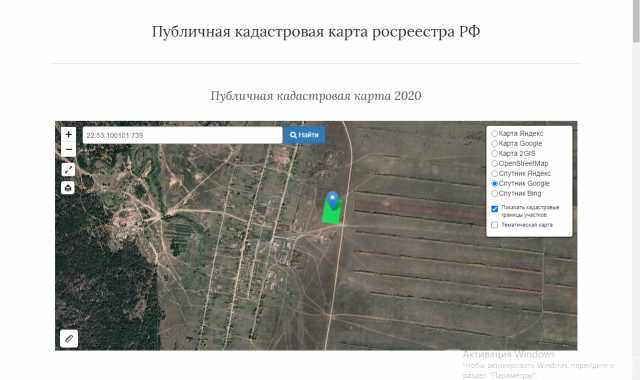This screenshot has width=640, height=380.
Task: Activate the ruler measurement tool
Action: tap(69, 338)
